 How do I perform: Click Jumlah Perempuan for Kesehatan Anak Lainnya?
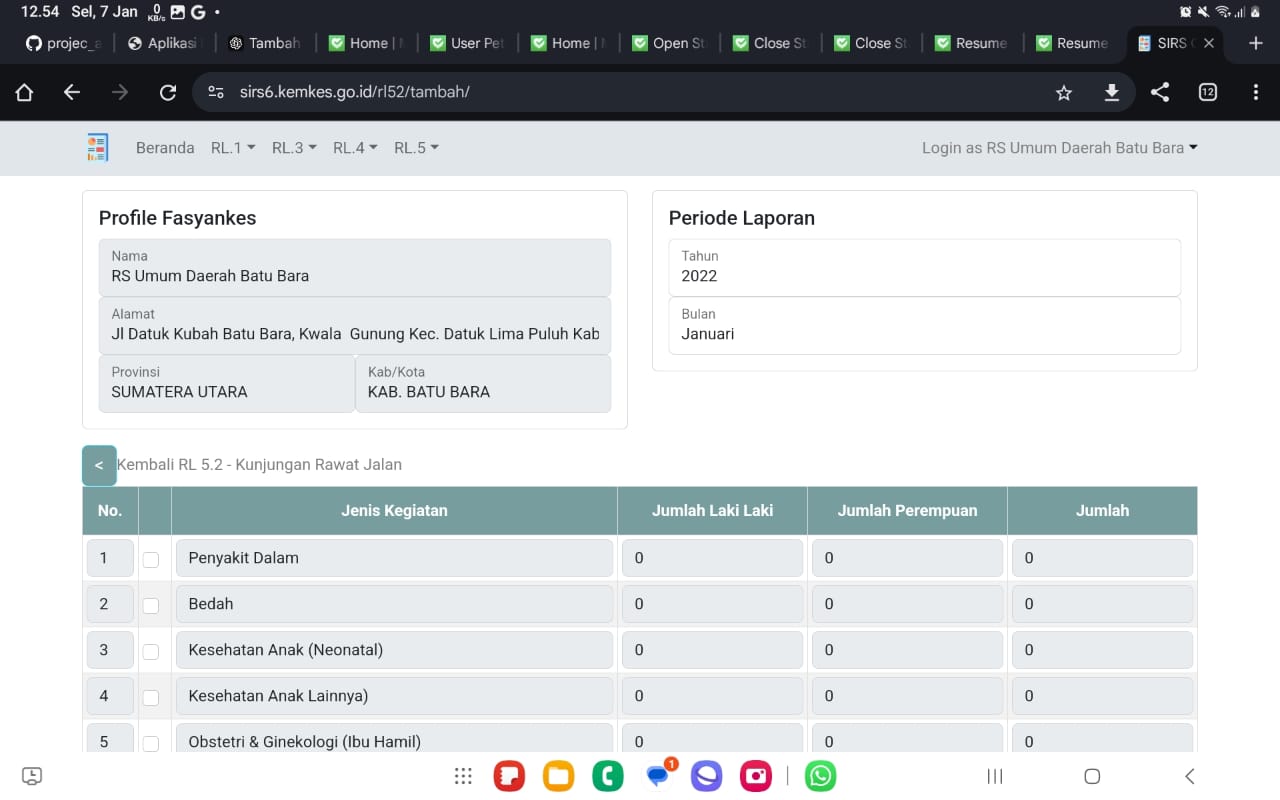click(x=907, y=696)
